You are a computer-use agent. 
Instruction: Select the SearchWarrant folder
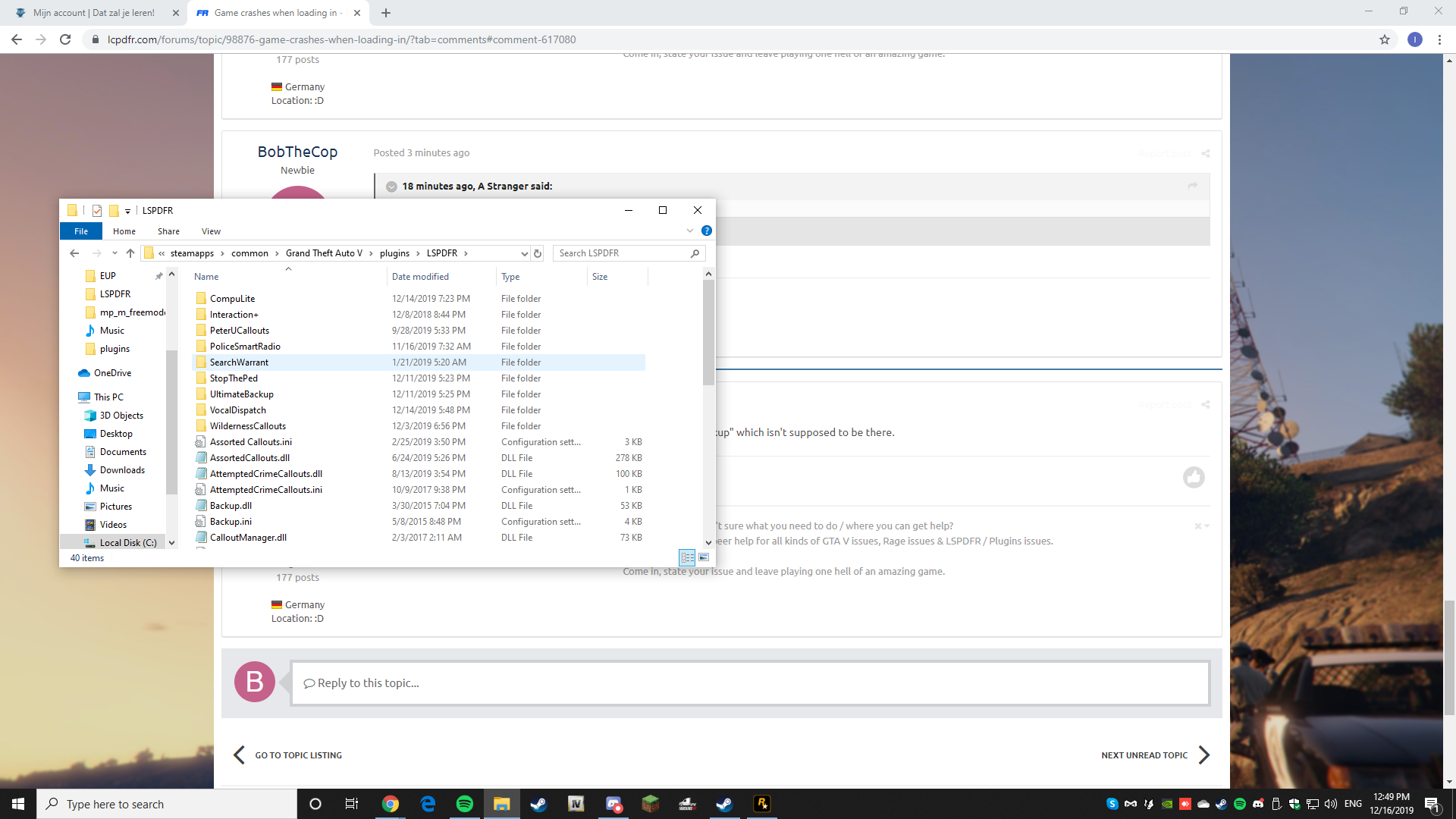(x=239, y=362)
